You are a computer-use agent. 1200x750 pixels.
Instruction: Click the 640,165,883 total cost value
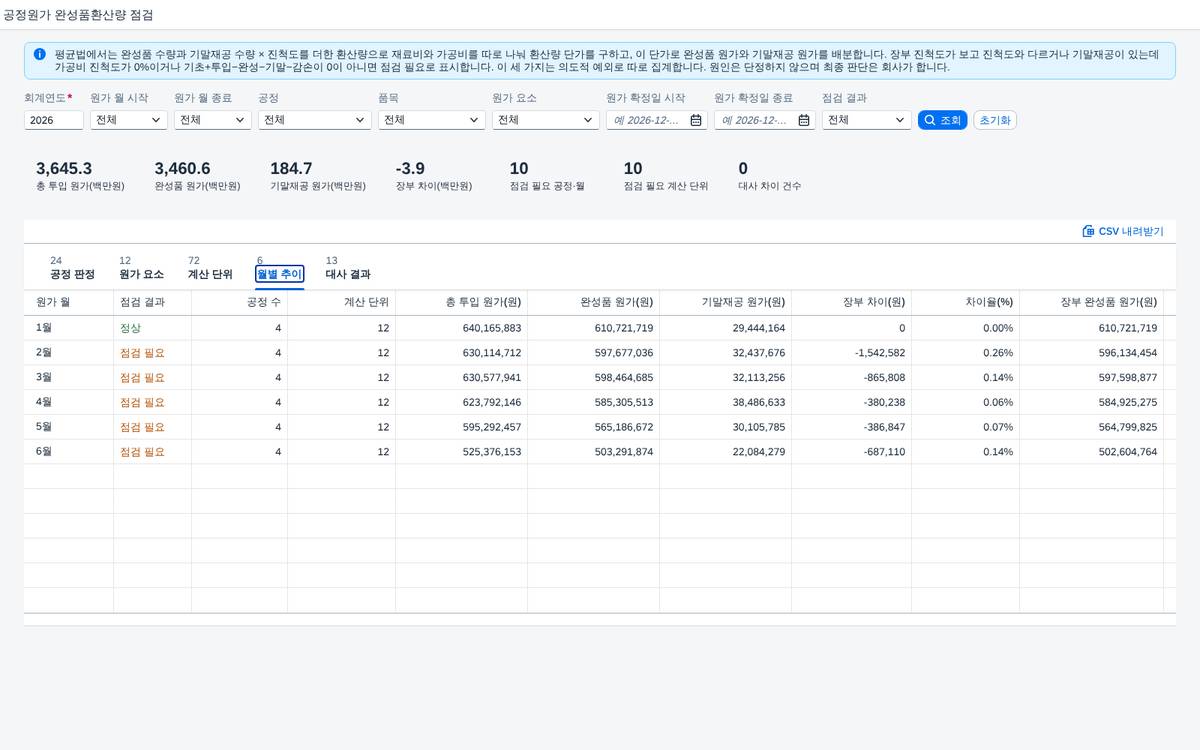tap(492, 328)
